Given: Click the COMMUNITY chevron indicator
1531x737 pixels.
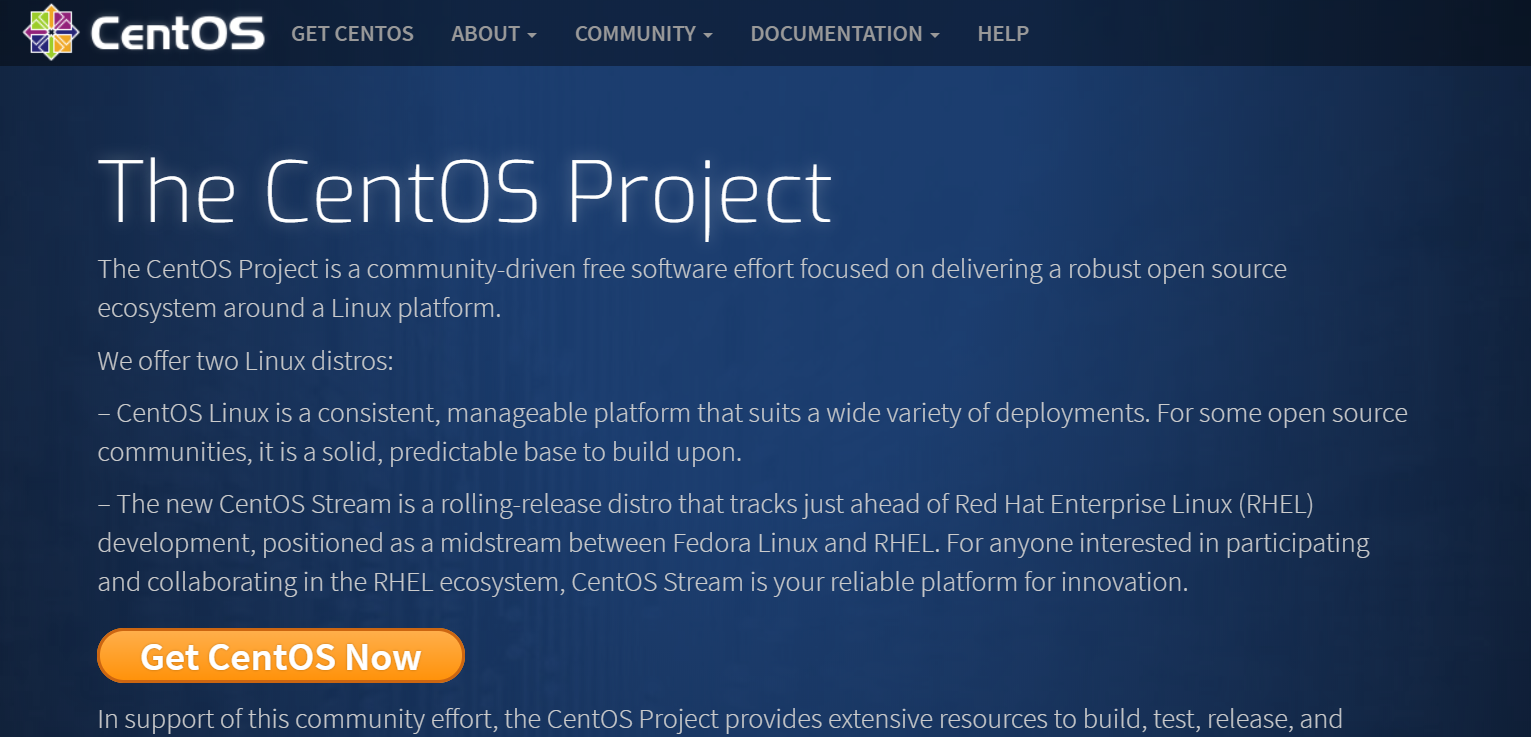Looking at the screenshot, I should tap(709, 36).
